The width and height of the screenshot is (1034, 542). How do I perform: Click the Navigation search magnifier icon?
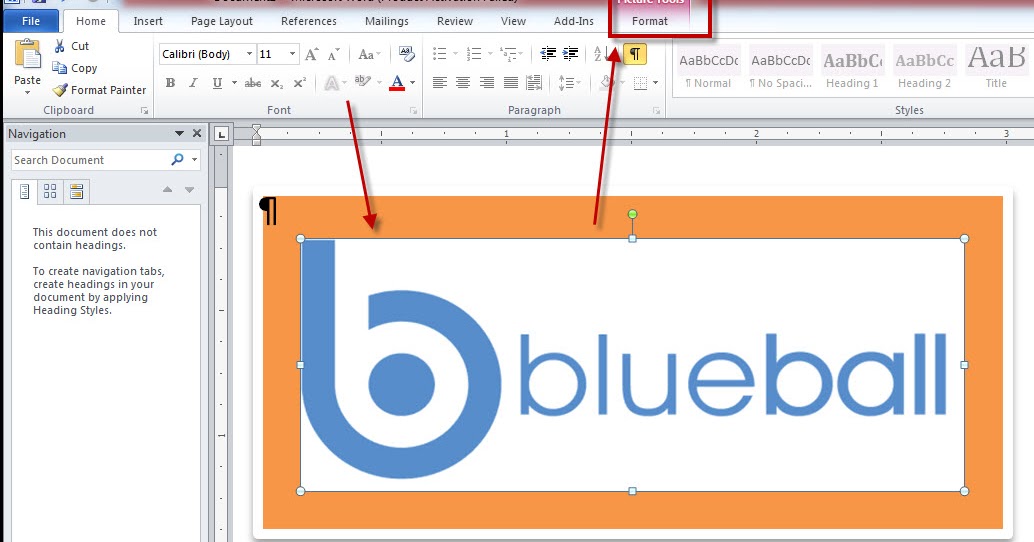click(177, 160)
